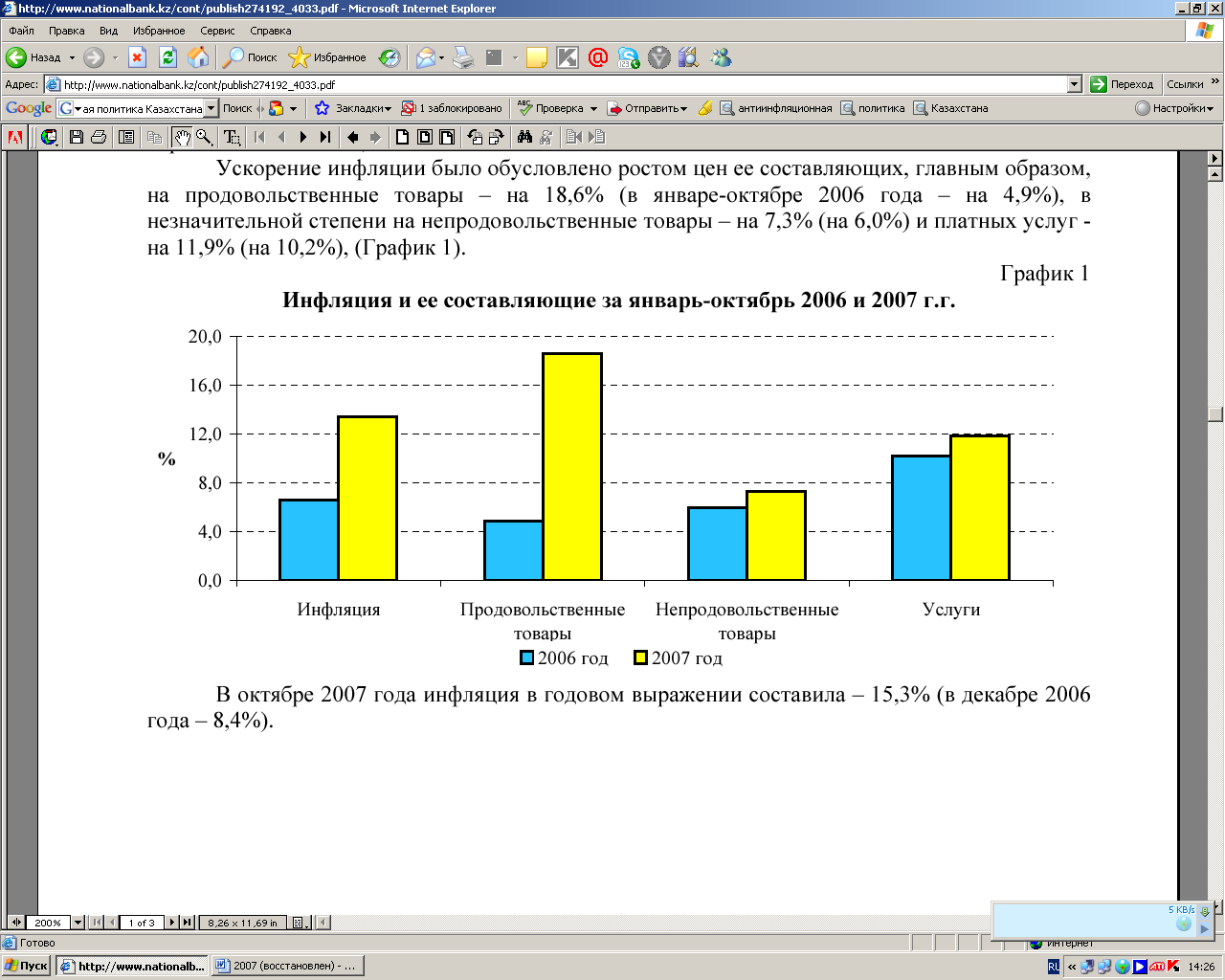Screen dimensions: 1225x980
Task: Open the address bar dropdown
Action: pyautogui.click(x=1074, y=84)
